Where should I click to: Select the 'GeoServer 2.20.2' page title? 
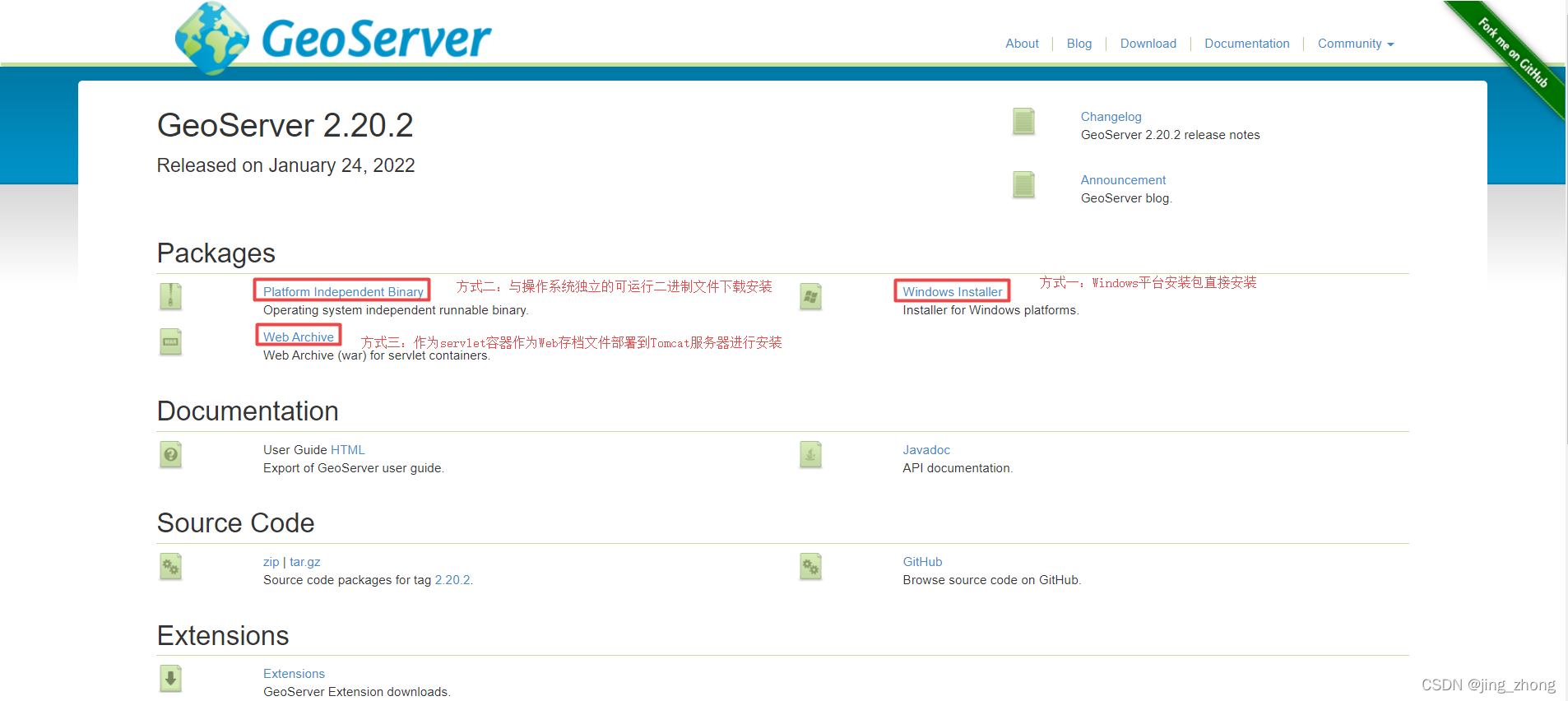tap(285, 125)
